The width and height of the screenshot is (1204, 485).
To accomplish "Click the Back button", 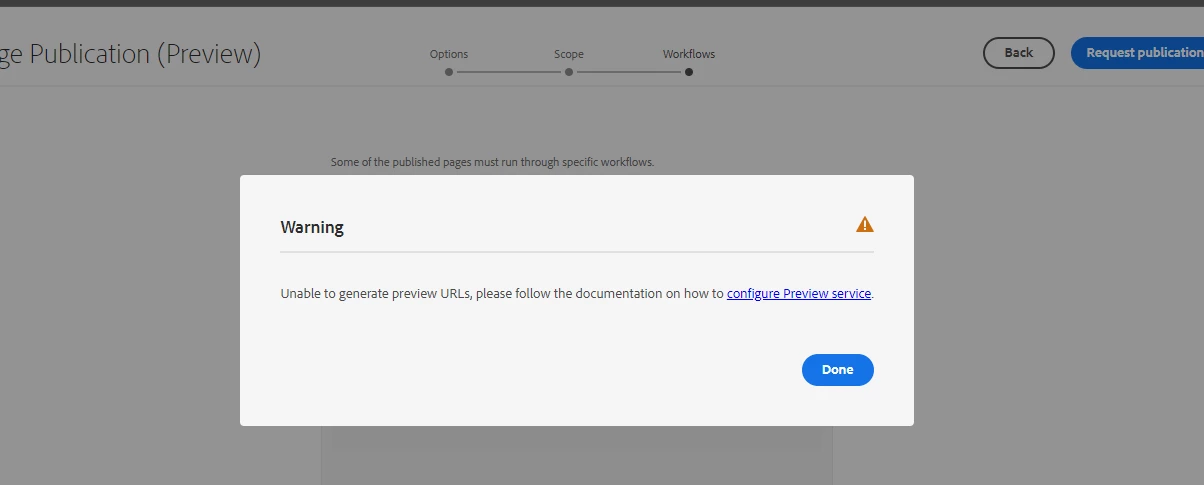I will (x=1018, y=53).
